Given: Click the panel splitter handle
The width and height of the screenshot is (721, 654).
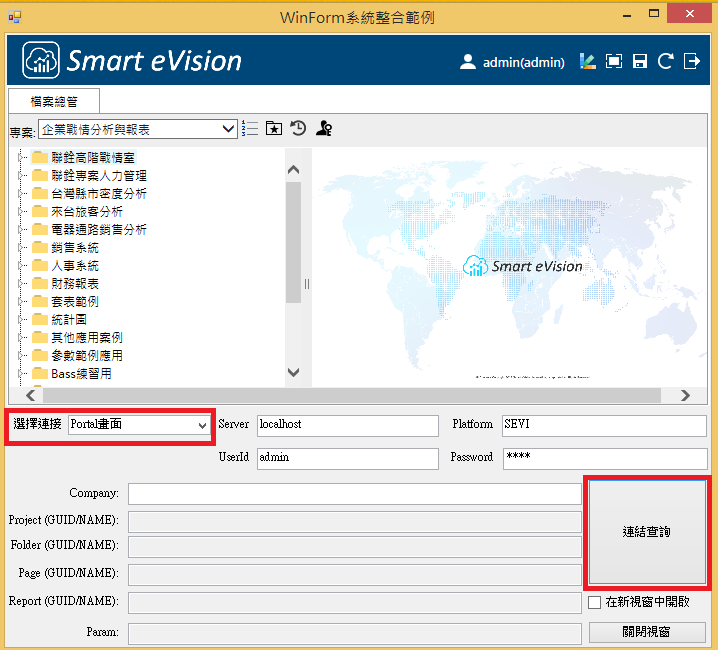Looking at the screenshot, I should [308, 286].
